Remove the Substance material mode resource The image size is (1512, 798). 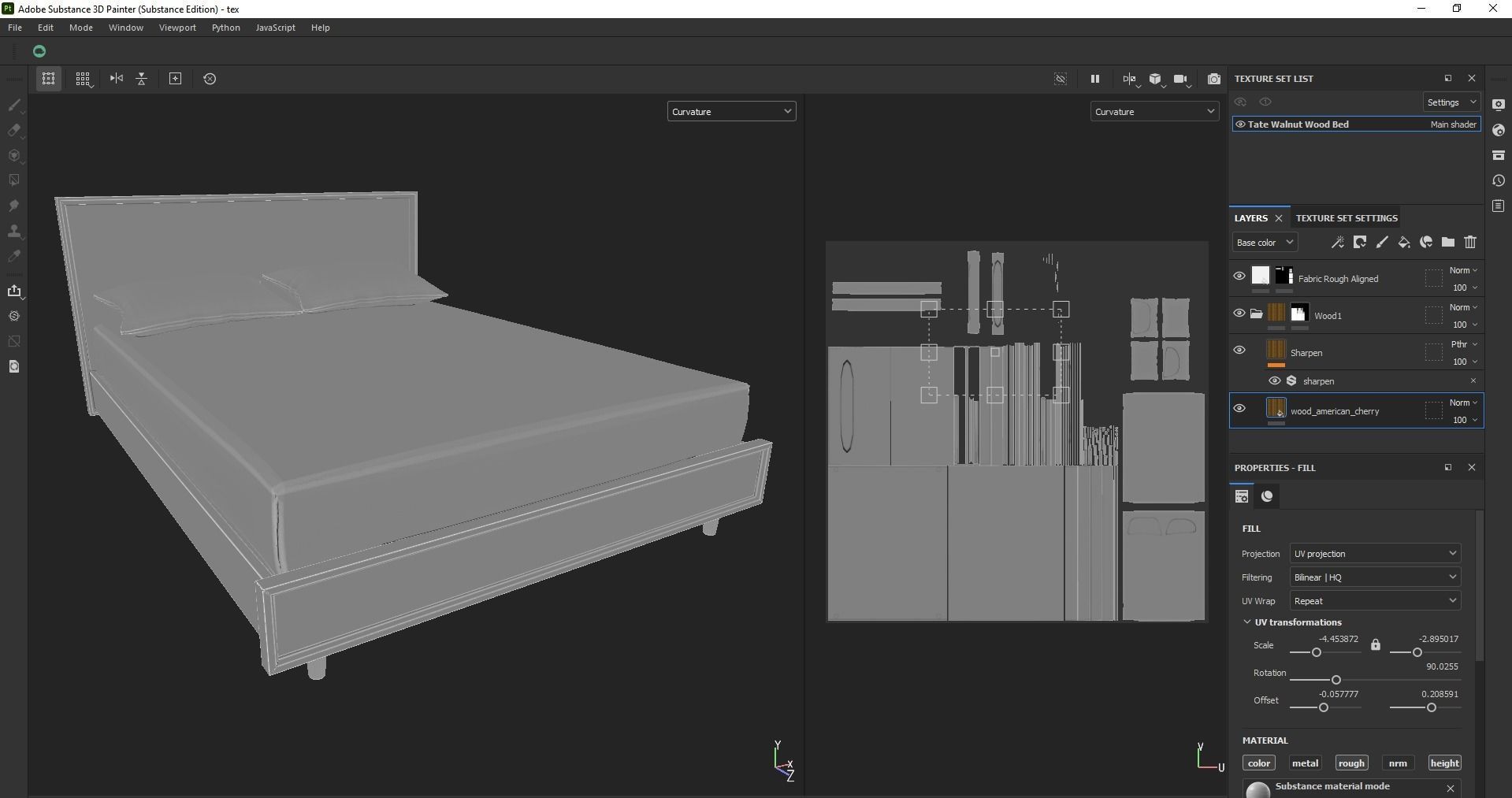(1451, 788)
